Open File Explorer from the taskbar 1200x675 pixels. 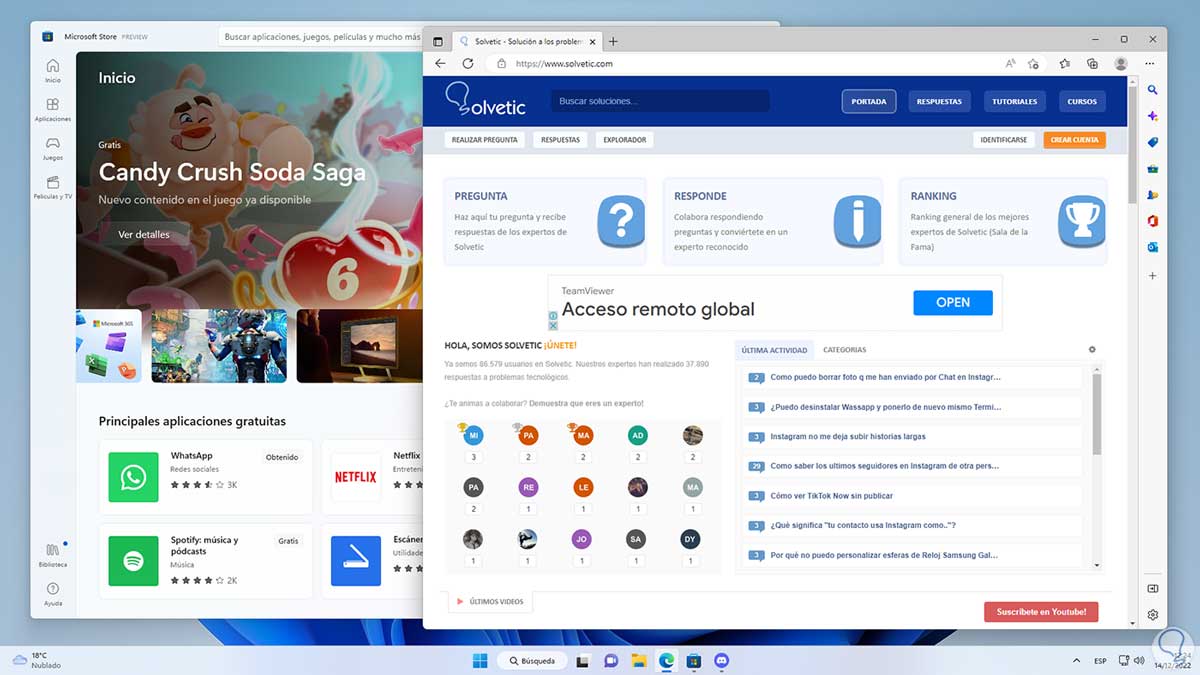(638, 660)
